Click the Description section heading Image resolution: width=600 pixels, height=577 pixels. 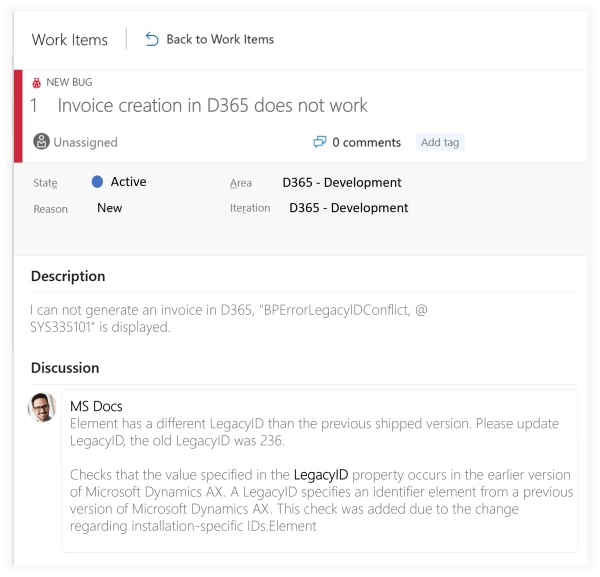[x=68, y=276]
